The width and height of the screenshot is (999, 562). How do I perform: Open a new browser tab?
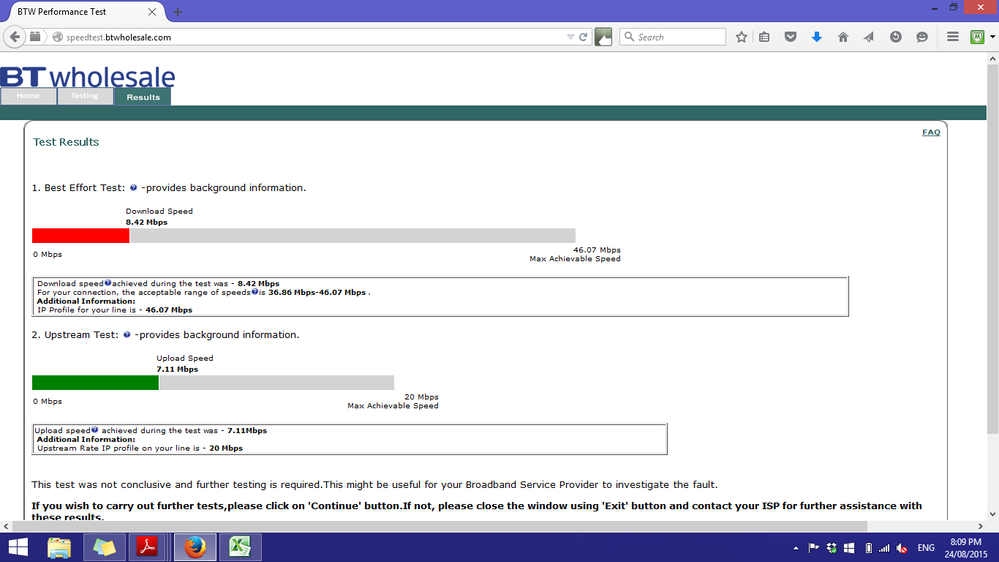(177, 11)
